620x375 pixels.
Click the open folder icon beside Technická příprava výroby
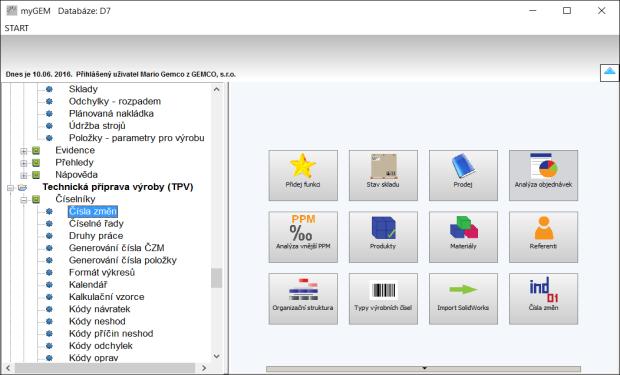pyautogui.click(x=23, y=187)
